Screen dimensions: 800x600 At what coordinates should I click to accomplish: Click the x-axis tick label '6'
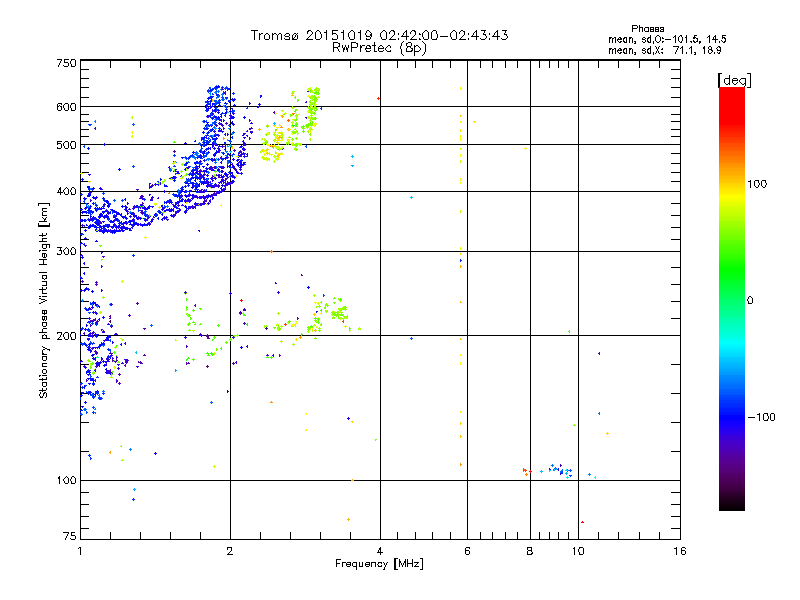tap(467, 551)
